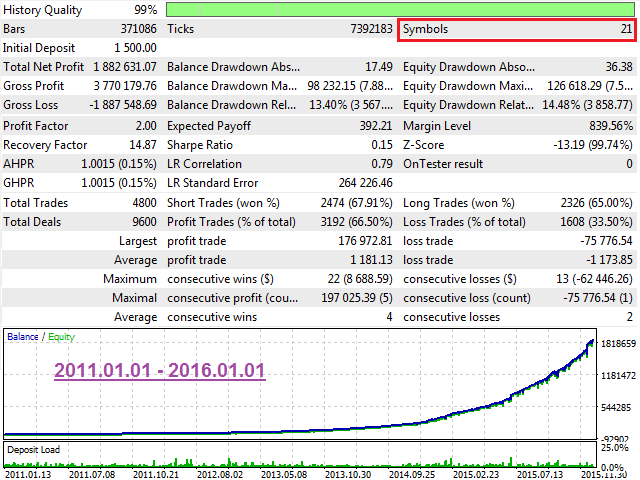
Task: Click the OnTester result value 0
Action: pos(629,164)
